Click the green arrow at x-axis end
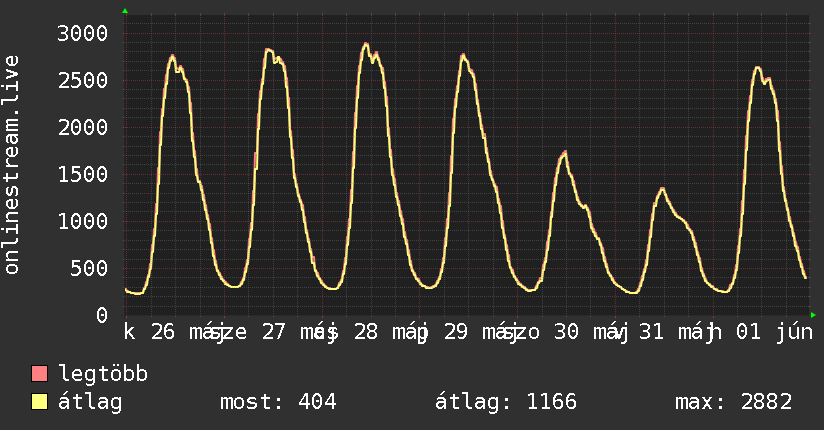This screenshot has width=824, height=430. coord(813,315)
